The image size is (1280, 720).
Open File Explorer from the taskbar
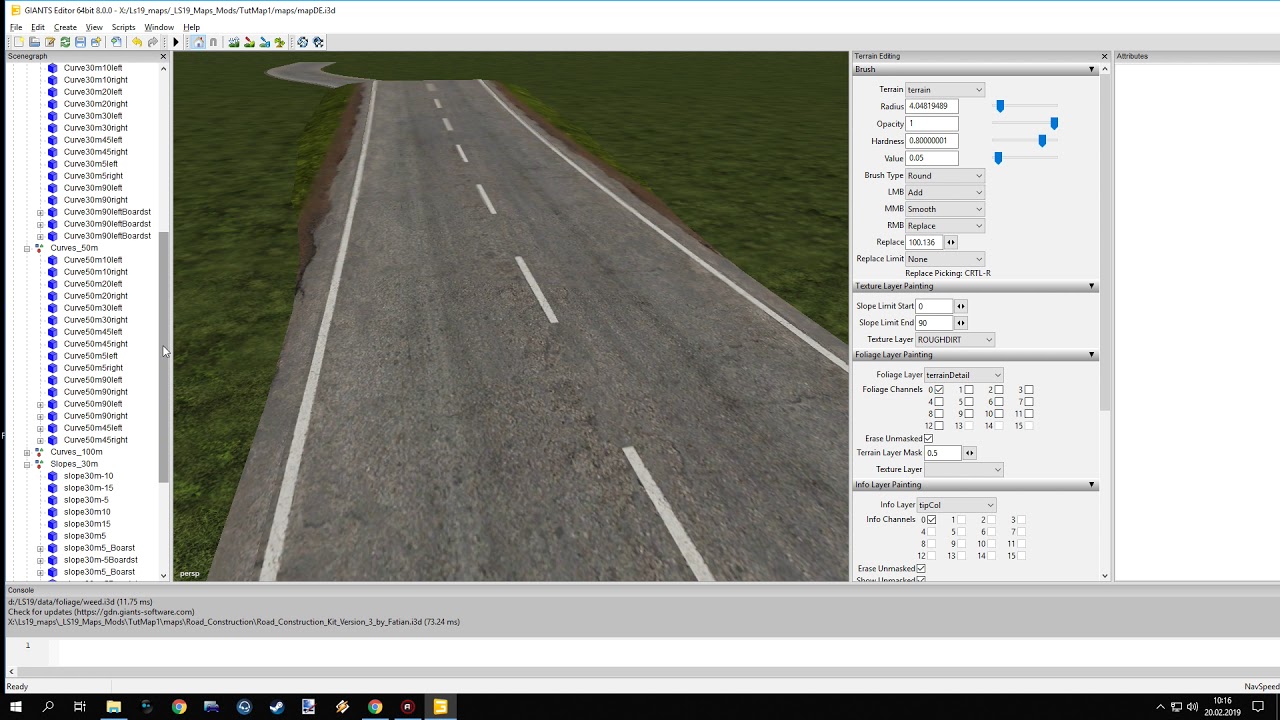tap(113, 707)
